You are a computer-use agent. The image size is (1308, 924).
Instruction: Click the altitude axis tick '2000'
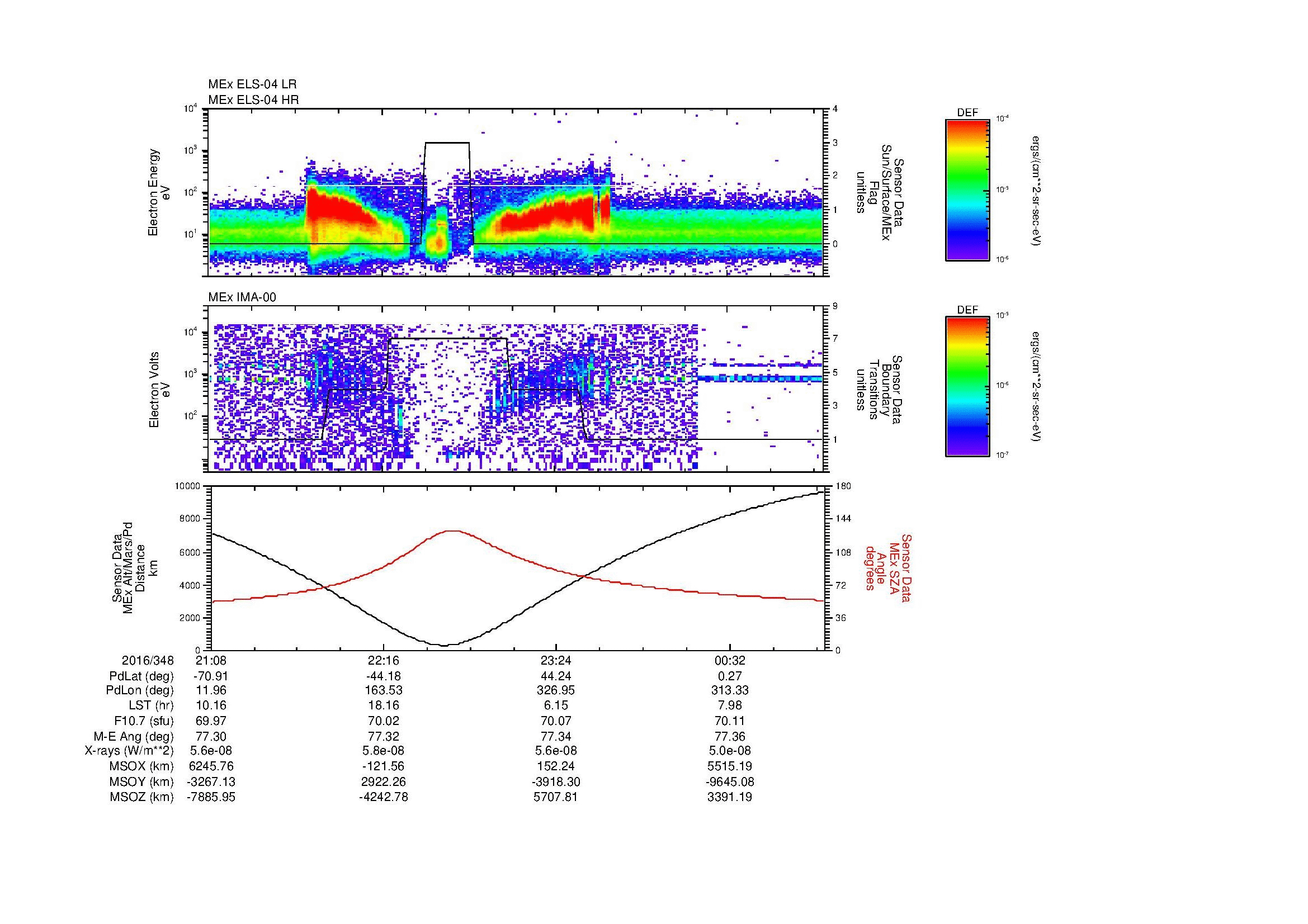coord(191,618)
